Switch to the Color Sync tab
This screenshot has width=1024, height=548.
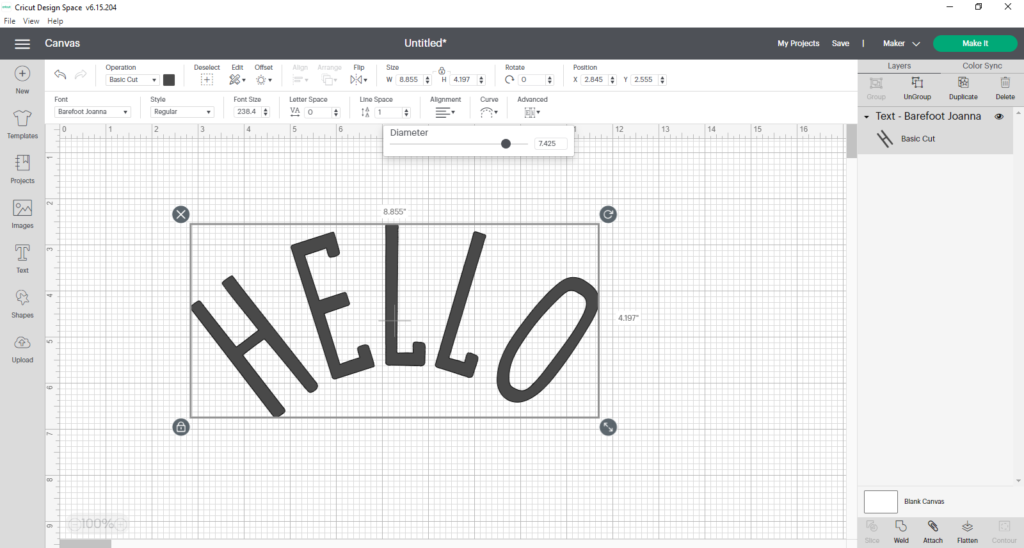click(982, 66)
